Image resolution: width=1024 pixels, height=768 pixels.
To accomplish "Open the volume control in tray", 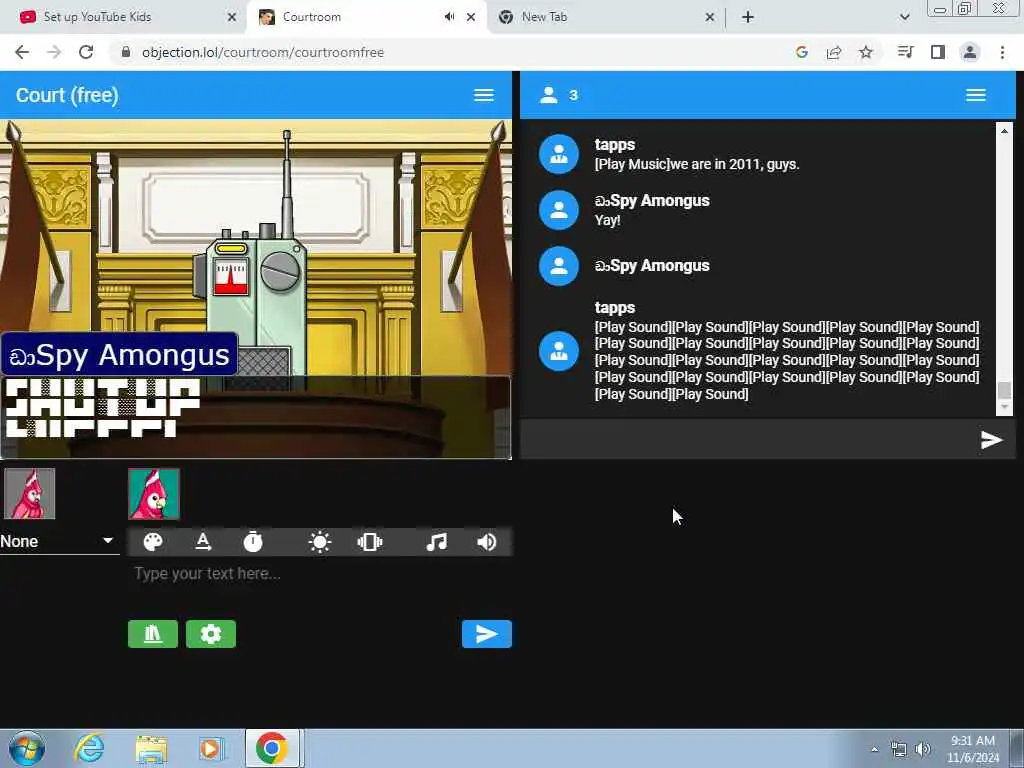I will coord(923,749).
